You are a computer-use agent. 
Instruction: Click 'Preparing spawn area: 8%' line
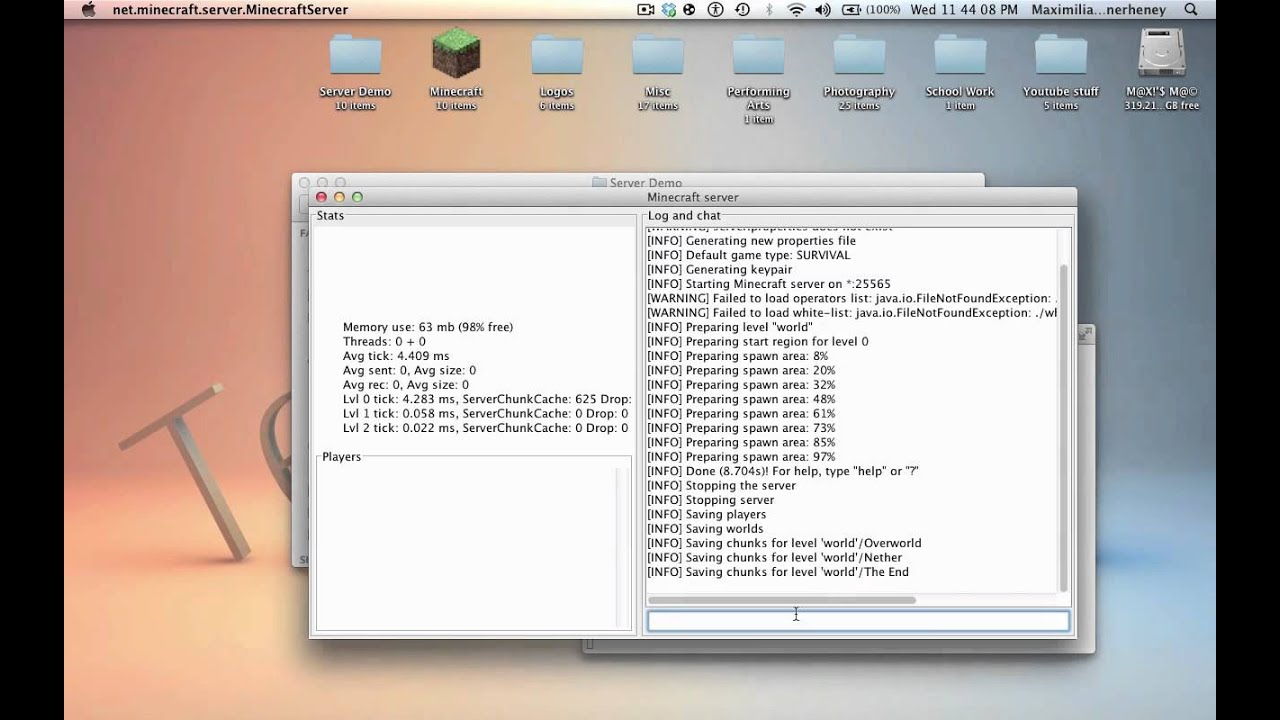click(738, 356)
